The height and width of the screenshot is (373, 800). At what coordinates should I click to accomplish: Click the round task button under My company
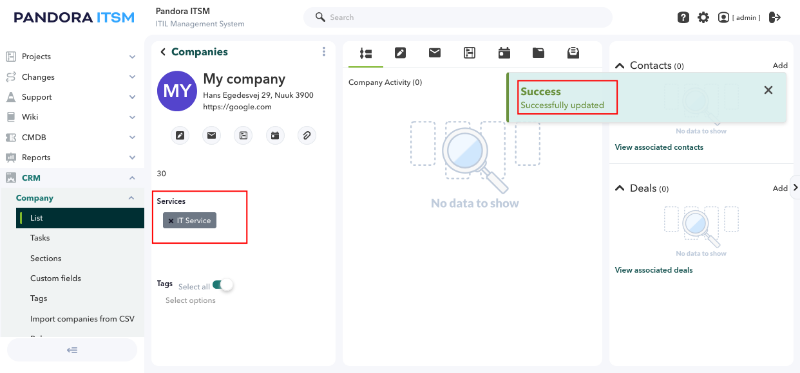pos(243,135)
